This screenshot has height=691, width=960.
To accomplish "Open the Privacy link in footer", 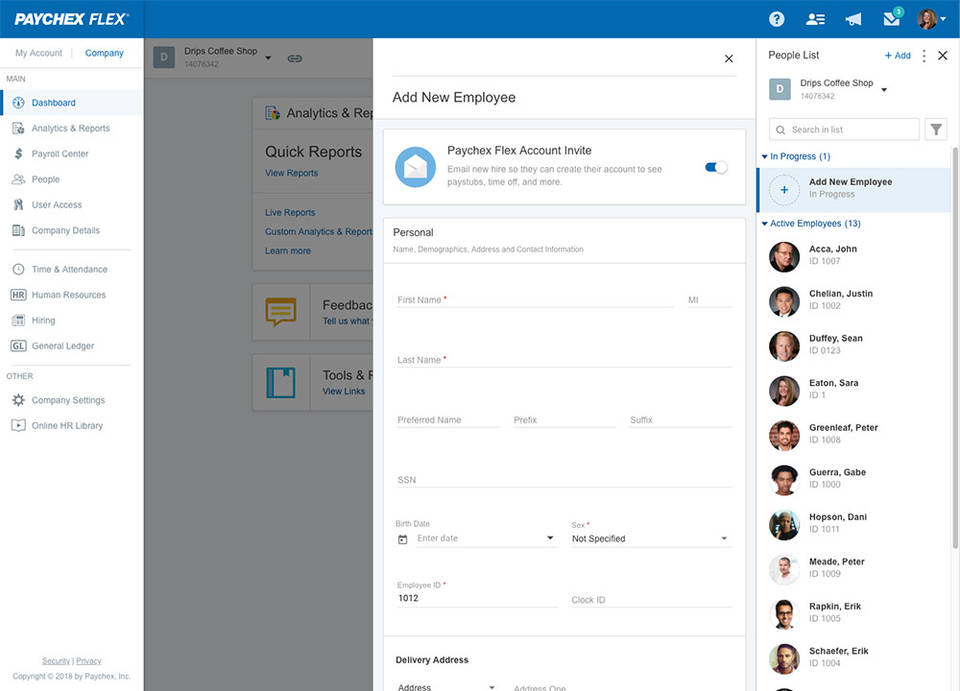I will (89, 661).
